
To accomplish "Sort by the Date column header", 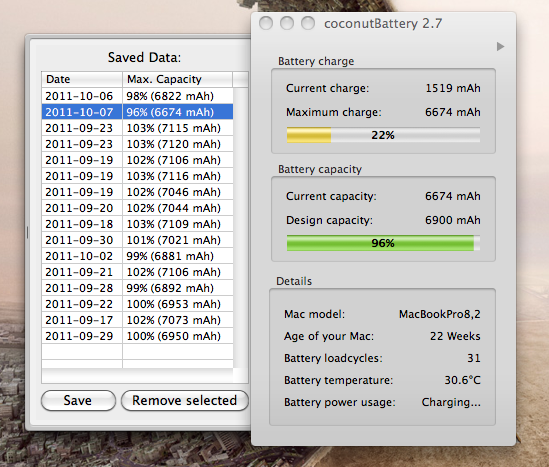I will [x=82, y=79].
